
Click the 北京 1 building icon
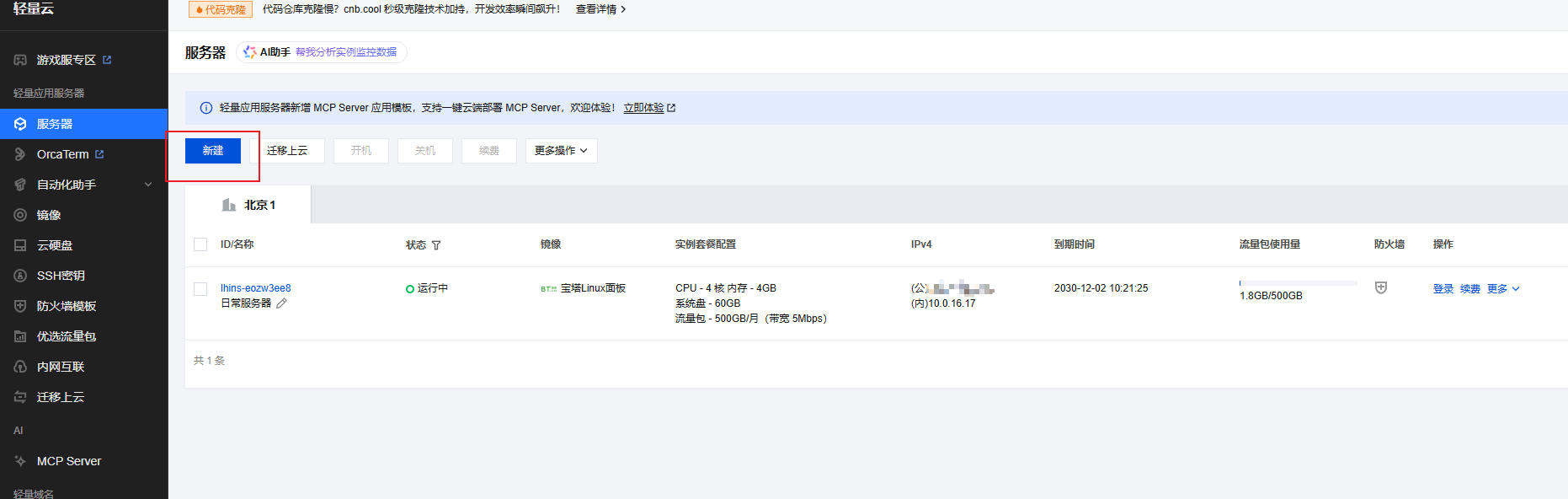coord(228,205)
